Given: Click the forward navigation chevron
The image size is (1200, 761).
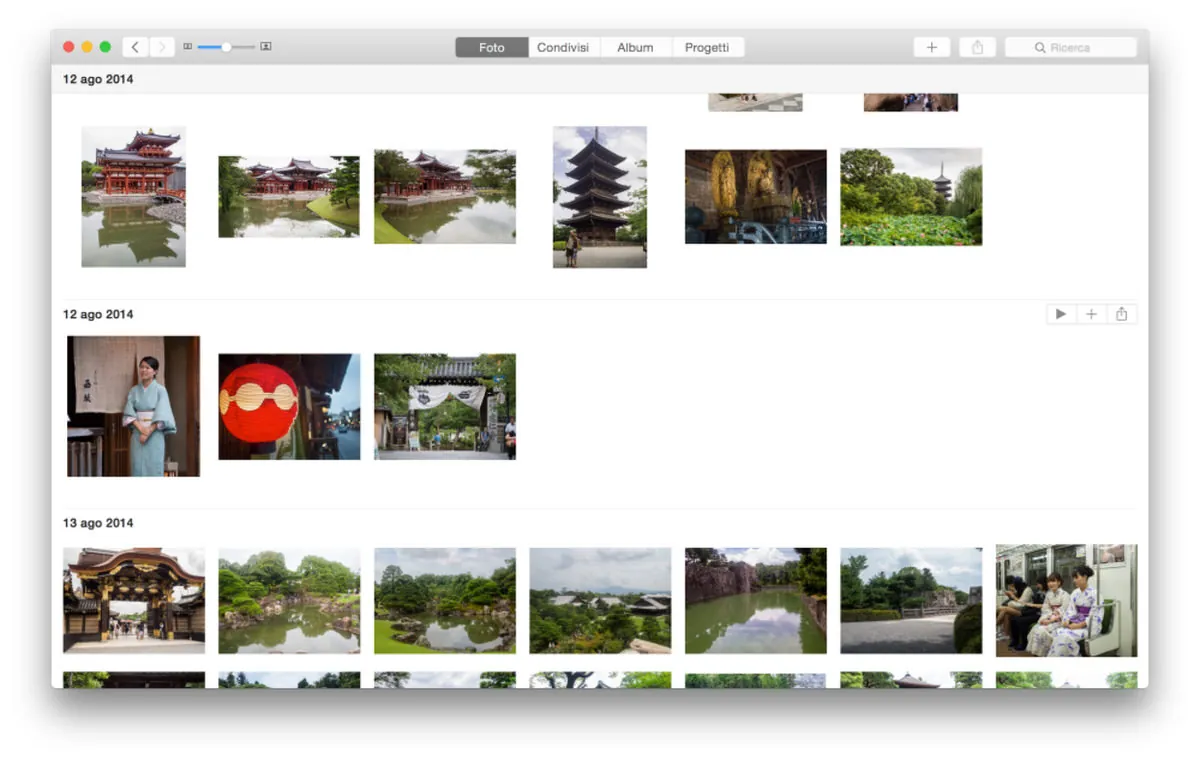Looking at the screenshot, I should click(163, 46).
